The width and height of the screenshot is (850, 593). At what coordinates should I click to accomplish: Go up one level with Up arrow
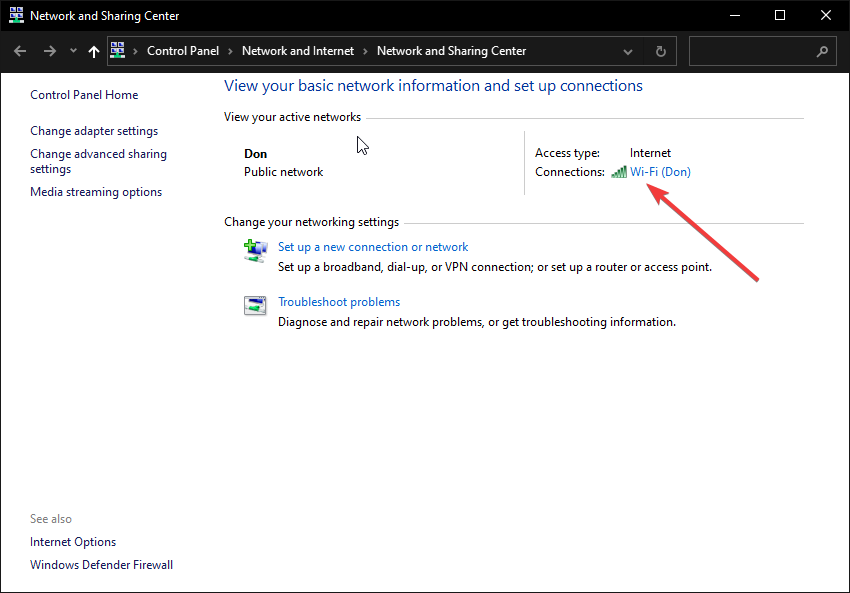click(x=94, y=51)
